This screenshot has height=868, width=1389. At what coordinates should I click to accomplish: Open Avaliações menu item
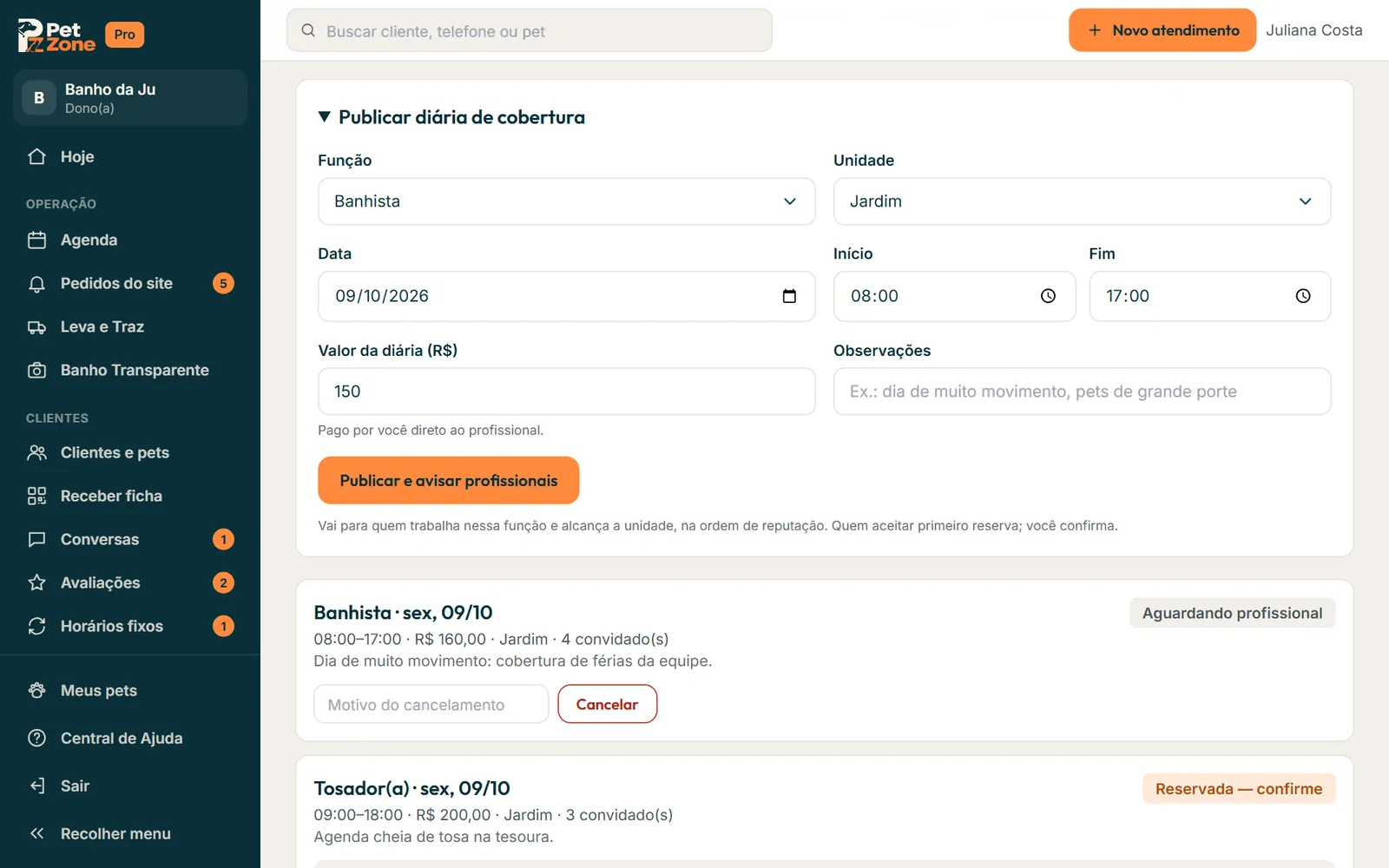(130, 582)
